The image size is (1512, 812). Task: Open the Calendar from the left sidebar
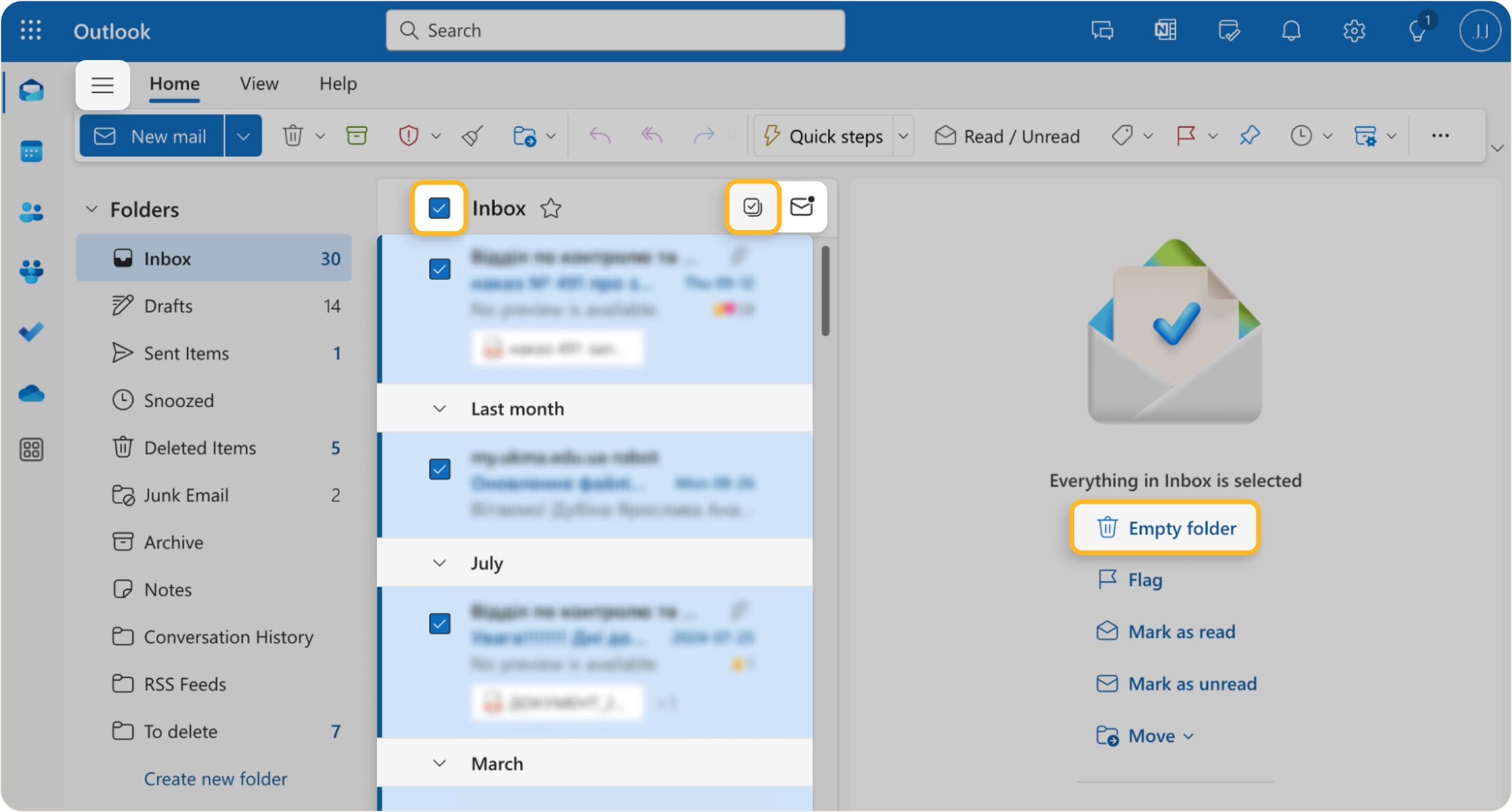[x=31, y=151]
